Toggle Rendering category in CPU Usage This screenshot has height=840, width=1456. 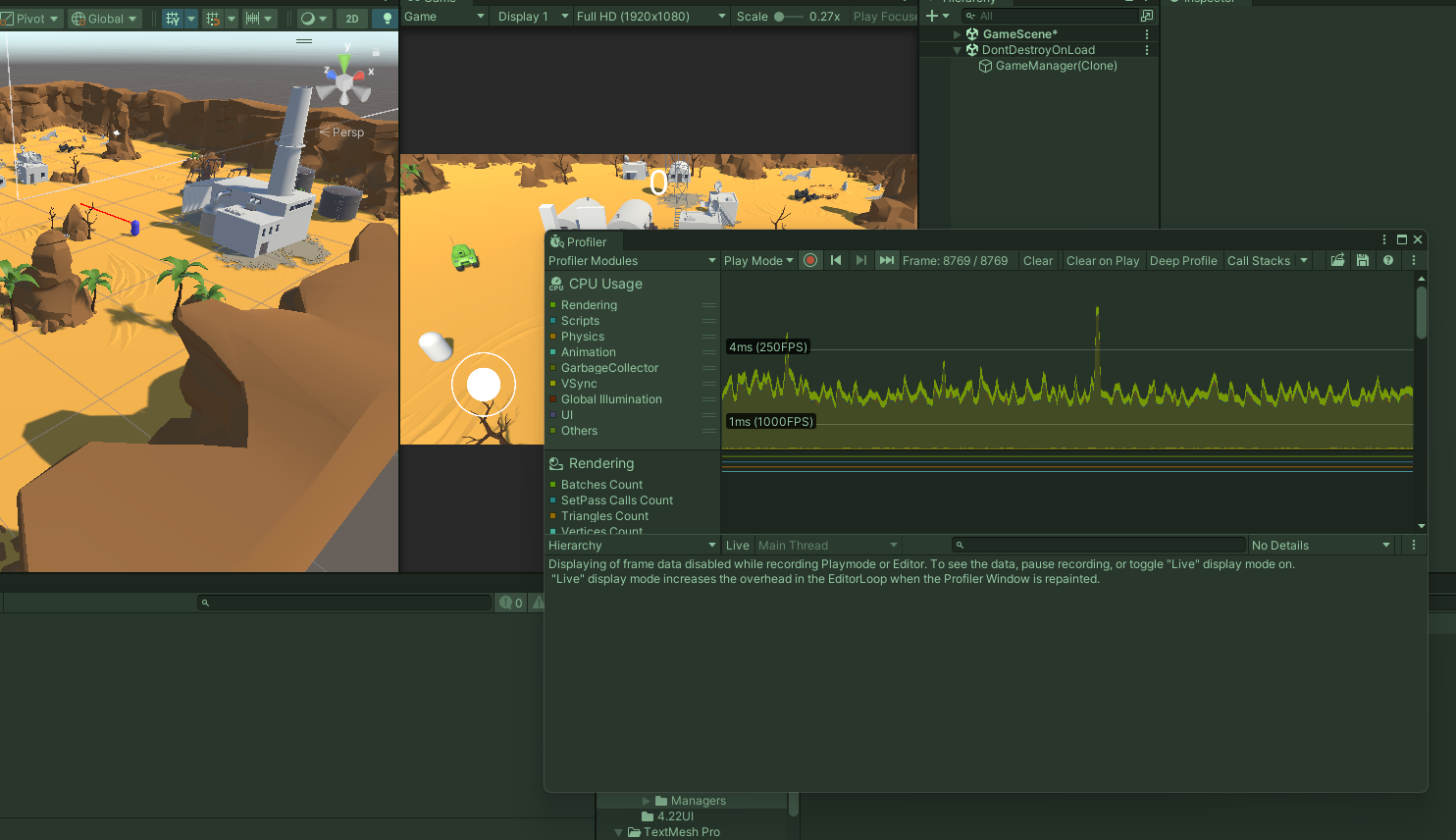coord(589,305)
